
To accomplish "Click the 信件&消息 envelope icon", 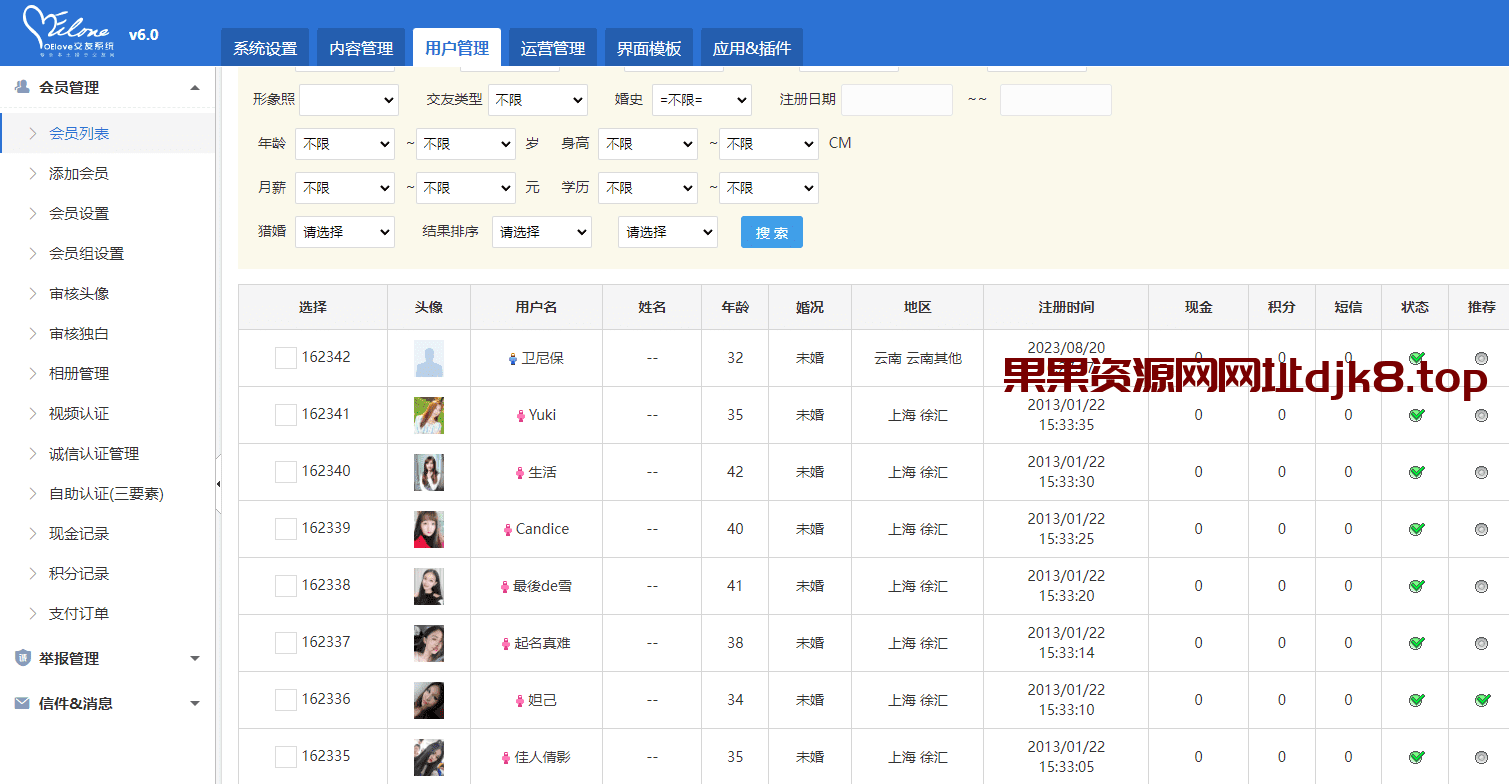I will 20,704.
